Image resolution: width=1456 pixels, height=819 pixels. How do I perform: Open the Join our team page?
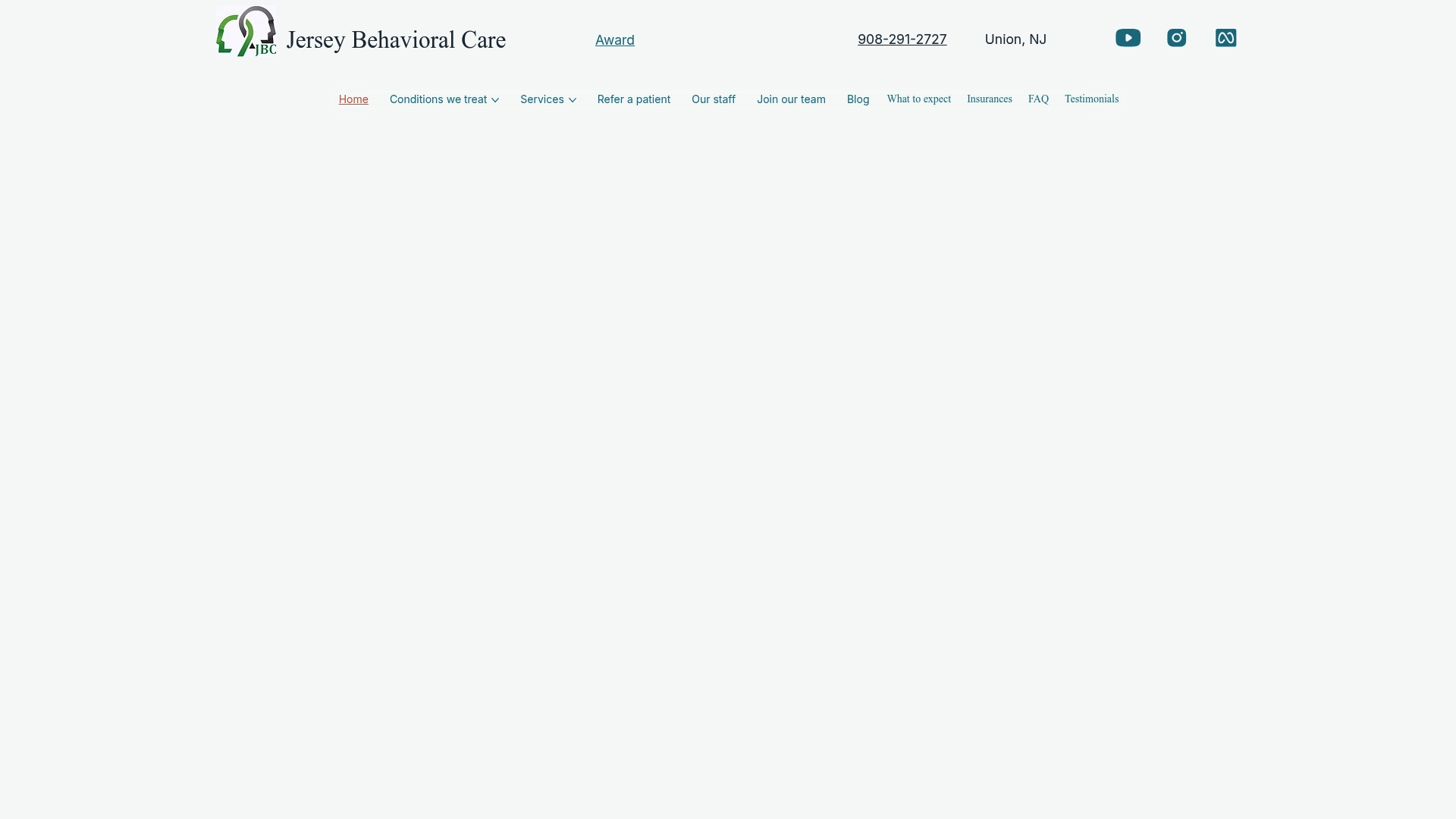point(791,99)
